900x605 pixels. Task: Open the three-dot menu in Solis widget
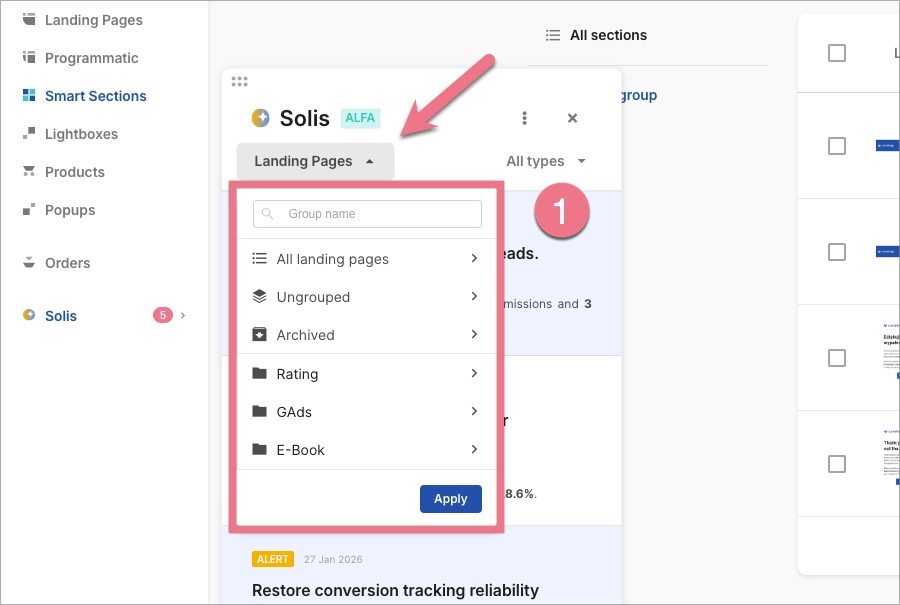[x=524, y=117]
